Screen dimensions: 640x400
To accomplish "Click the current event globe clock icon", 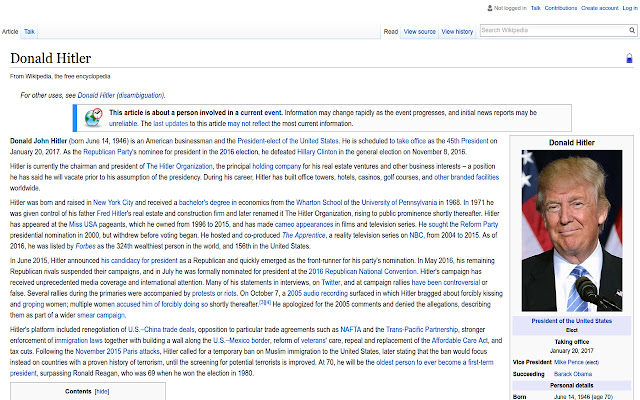I will [x=93, y=118].
